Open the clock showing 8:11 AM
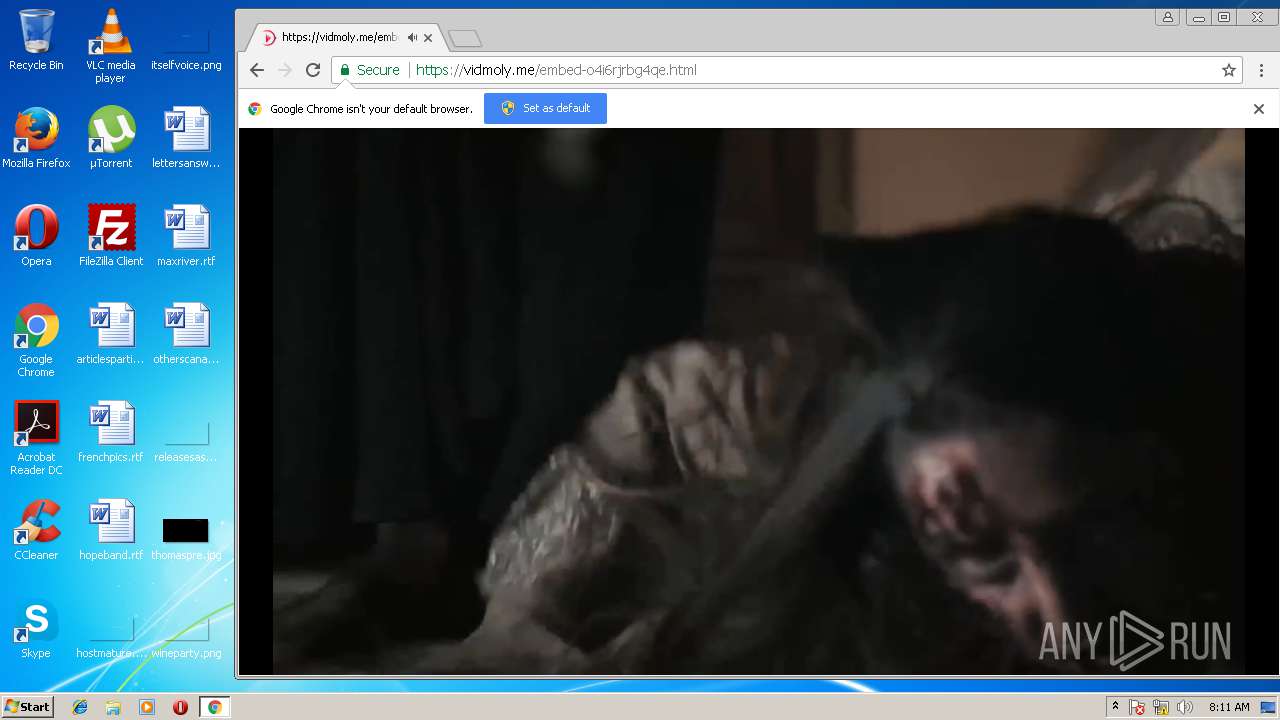The height and width of the screenshot is (720, 1280). tap(1229, 707)
